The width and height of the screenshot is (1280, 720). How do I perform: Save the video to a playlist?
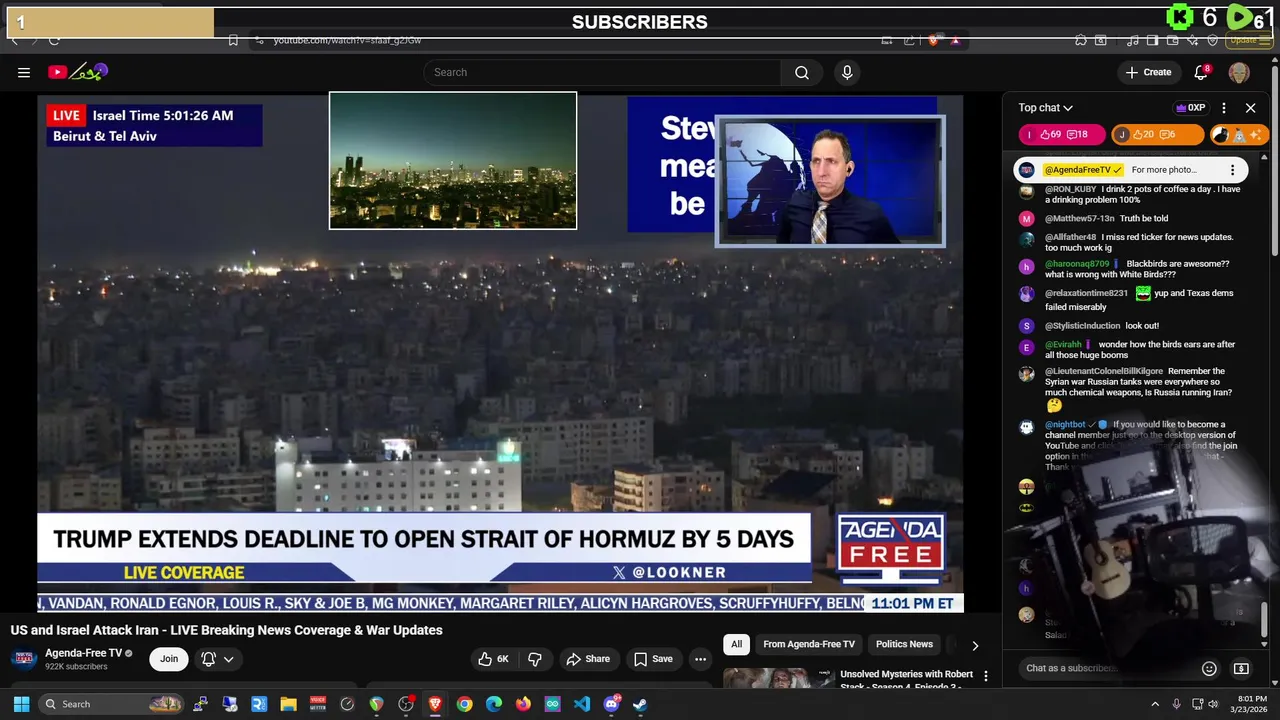click(x=653, y=659)
